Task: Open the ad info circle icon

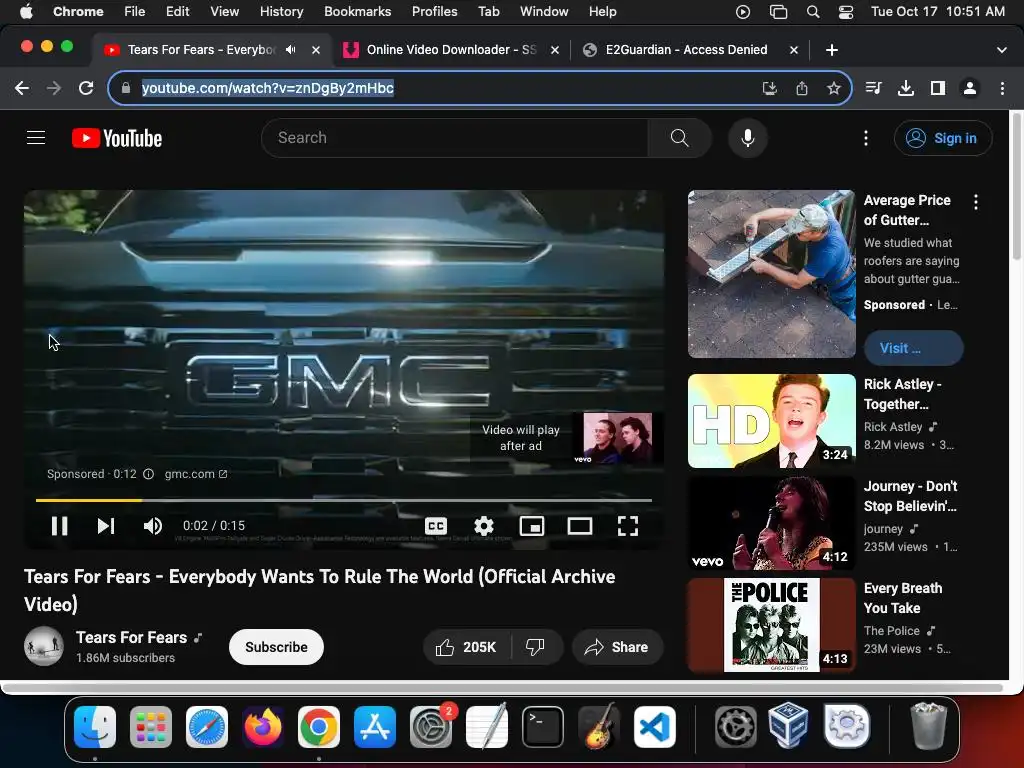Action: click(x=148, y=474)
